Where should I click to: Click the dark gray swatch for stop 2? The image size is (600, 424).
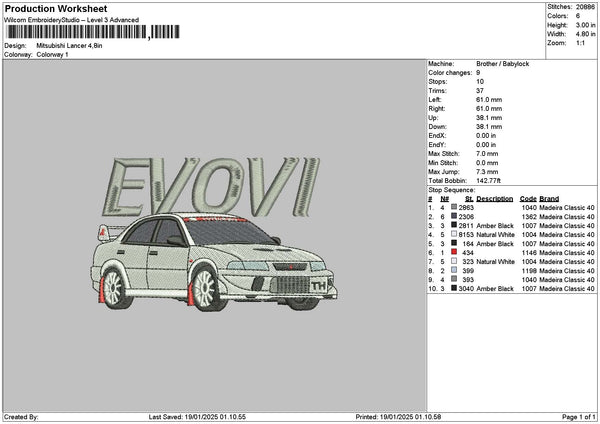[454, 216]
